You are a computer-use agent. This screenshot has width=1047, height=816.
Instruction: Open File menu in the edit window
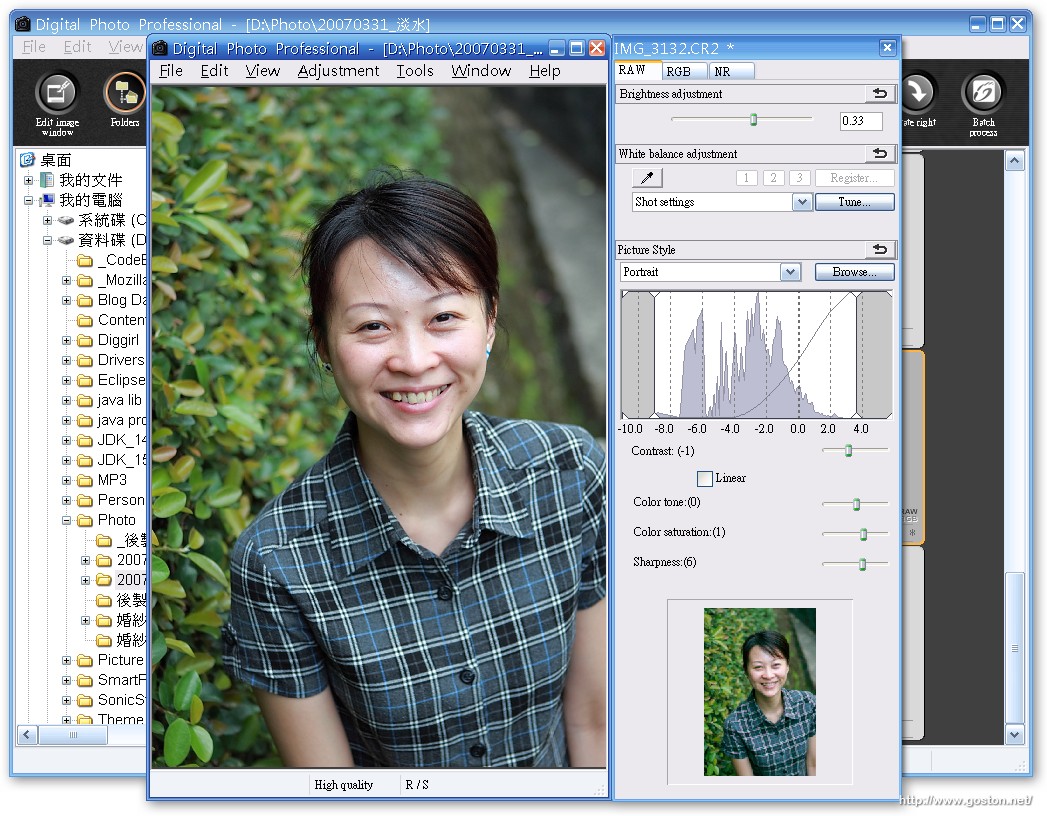coord(171,71)
